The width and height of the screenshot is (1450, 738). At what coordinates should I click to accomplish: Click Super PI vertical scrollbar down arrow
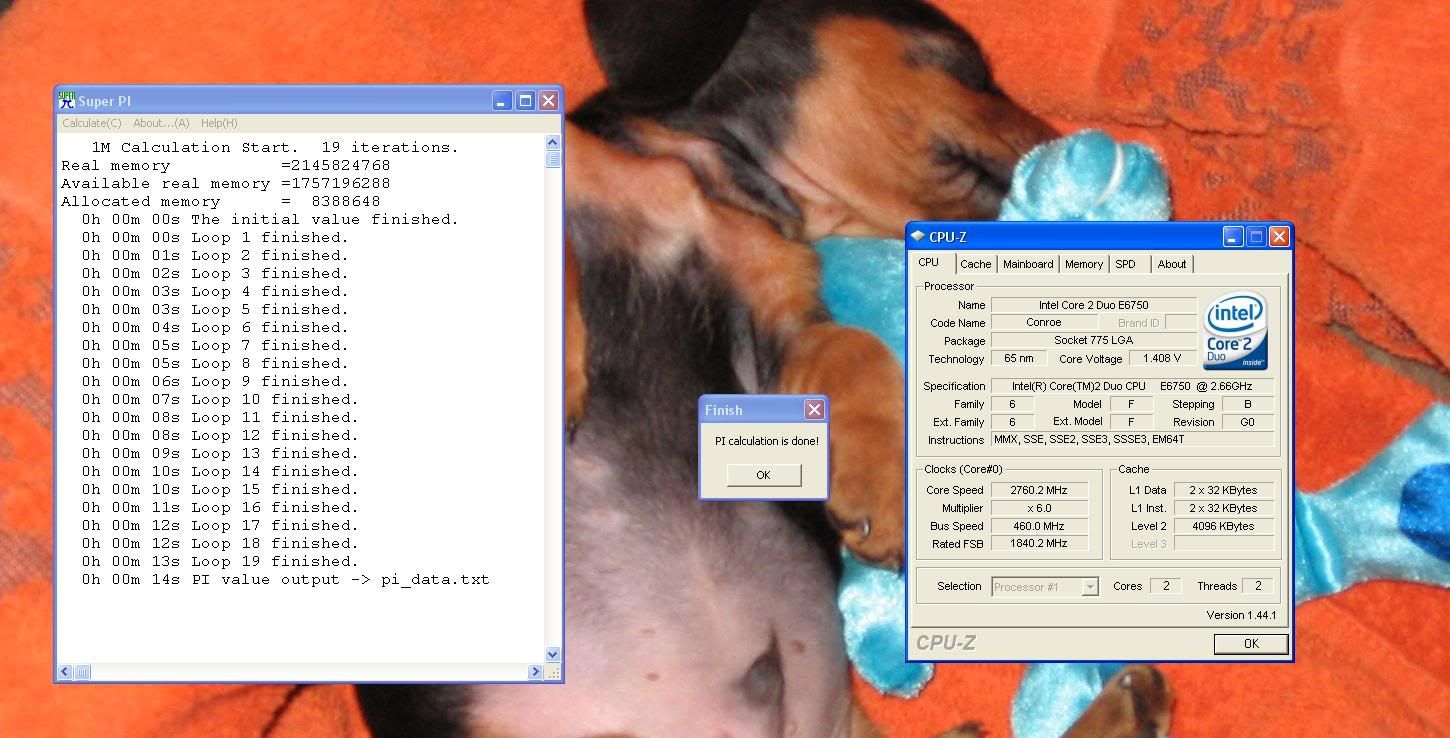click(x=553, y=655)
